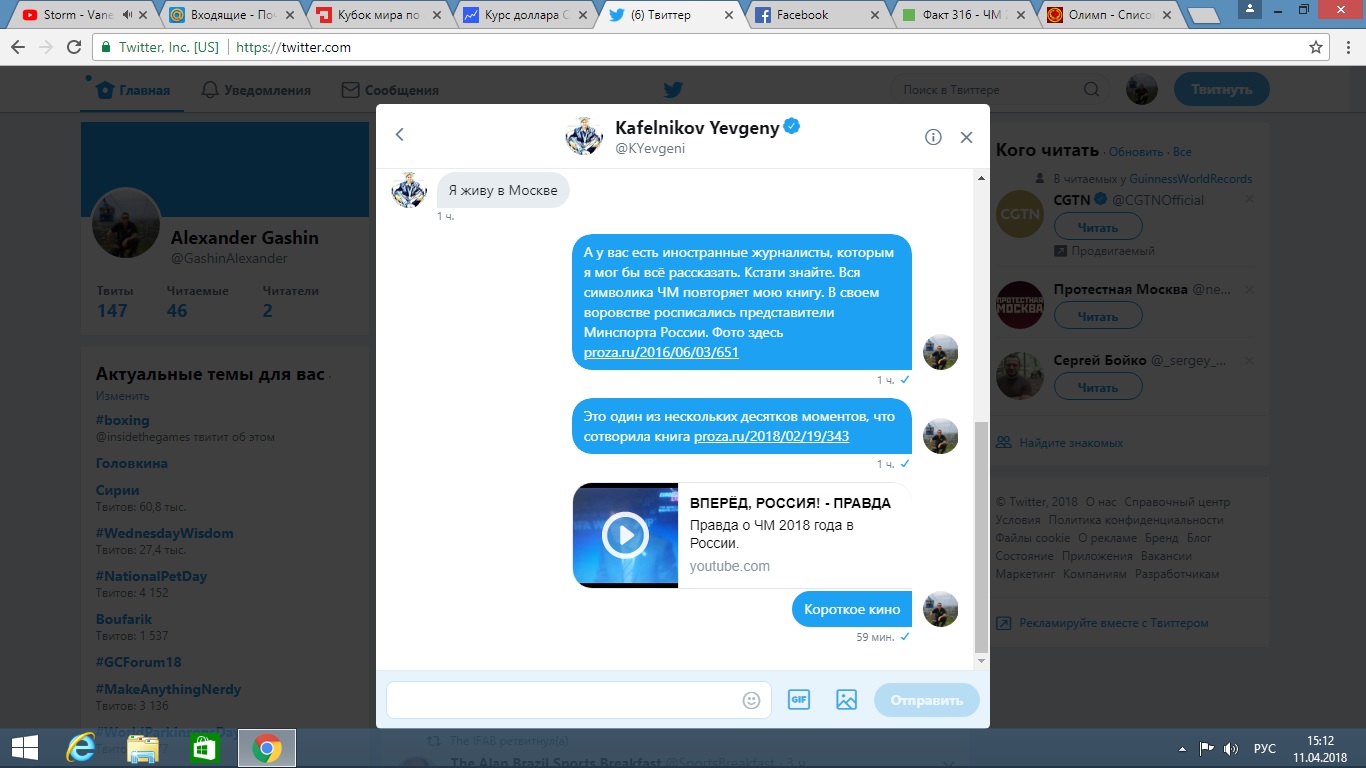Close the direct message dialog
The image size is (1366, 768).
click(966, 137)
